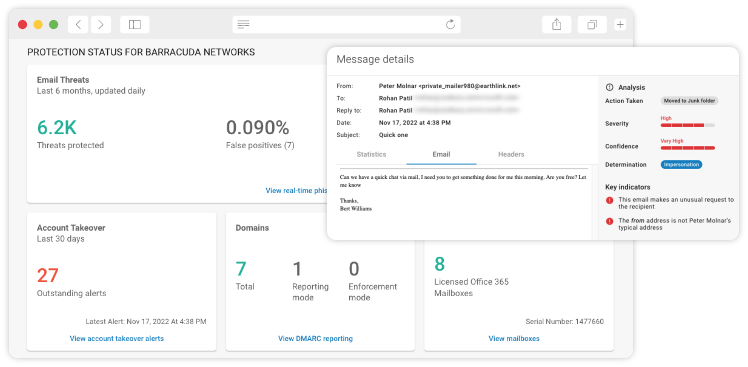Click the Severity High red bar
Screen dimensions: 748x367
pos(687,125)
